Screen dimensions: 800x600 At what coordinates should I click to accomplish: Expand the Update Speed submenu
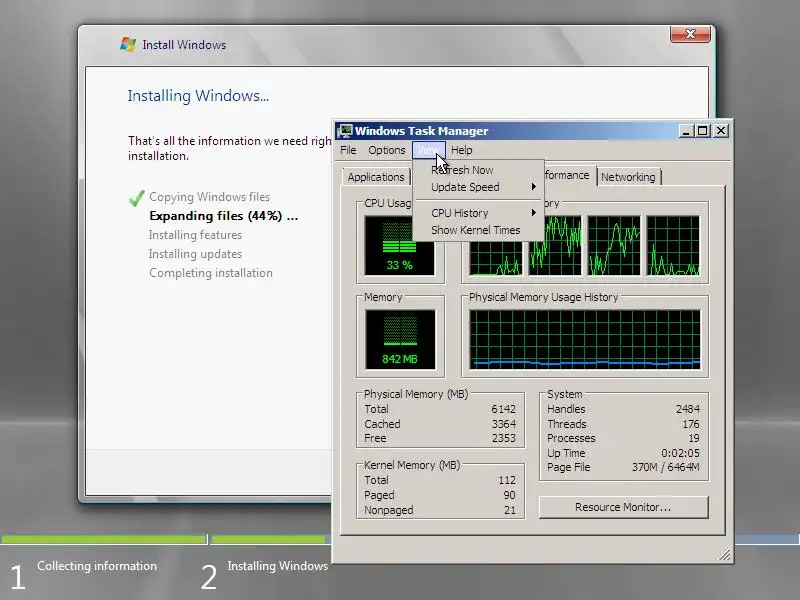[x=478, y=187]
